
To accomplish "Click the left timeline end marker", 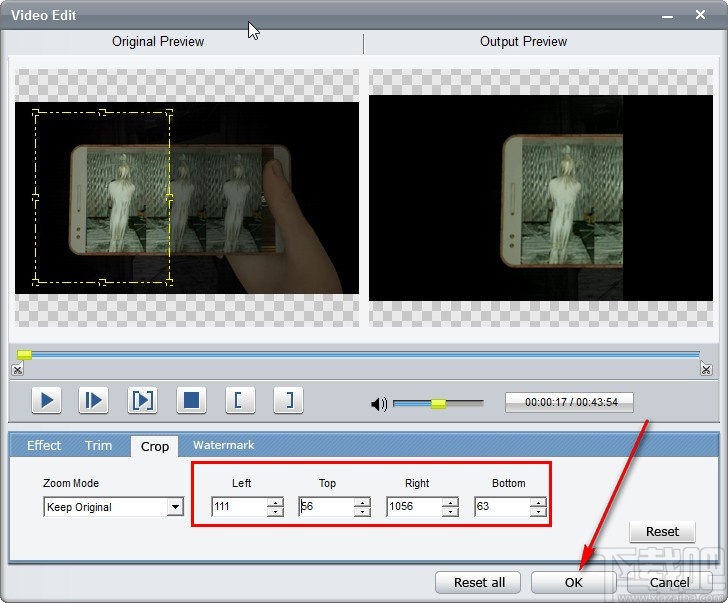I will 17,370.
